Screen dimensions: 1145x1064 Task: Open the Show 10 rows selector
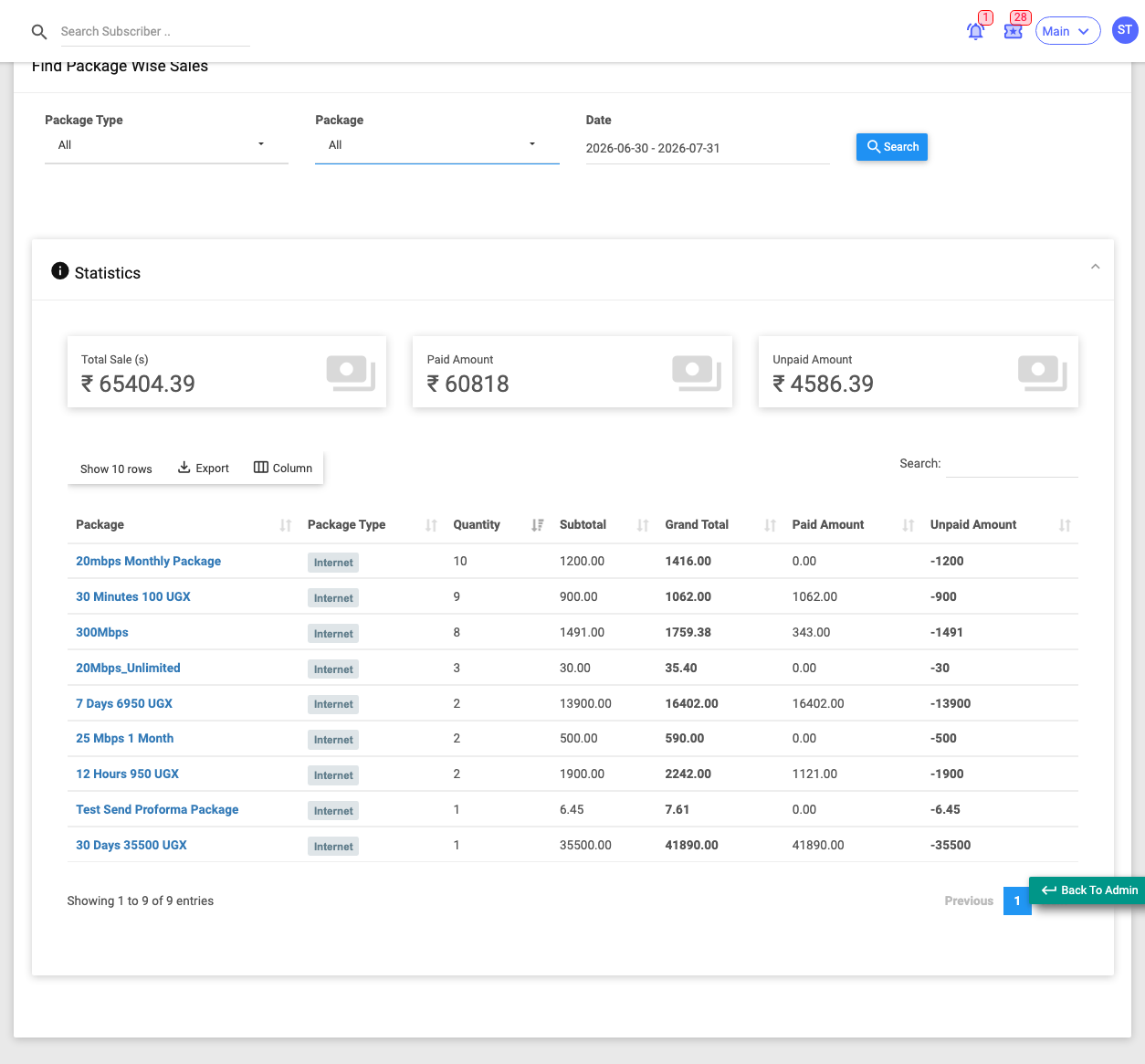[116, 469]
